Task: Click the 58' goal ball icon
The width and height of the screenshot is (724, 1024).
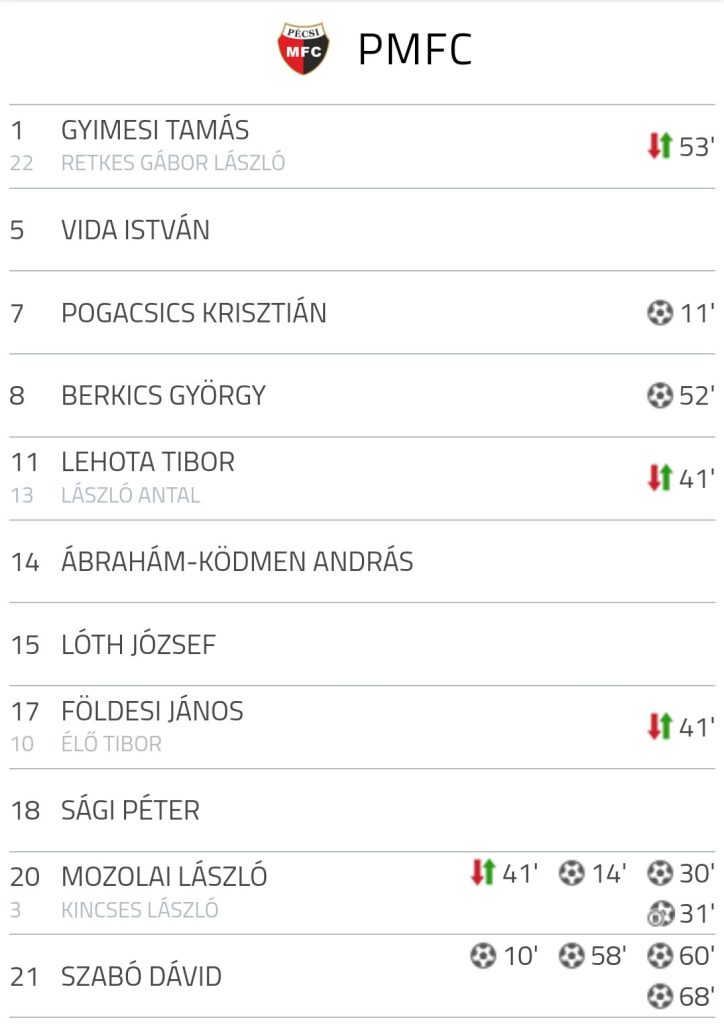Action: (x=571, y=957)
